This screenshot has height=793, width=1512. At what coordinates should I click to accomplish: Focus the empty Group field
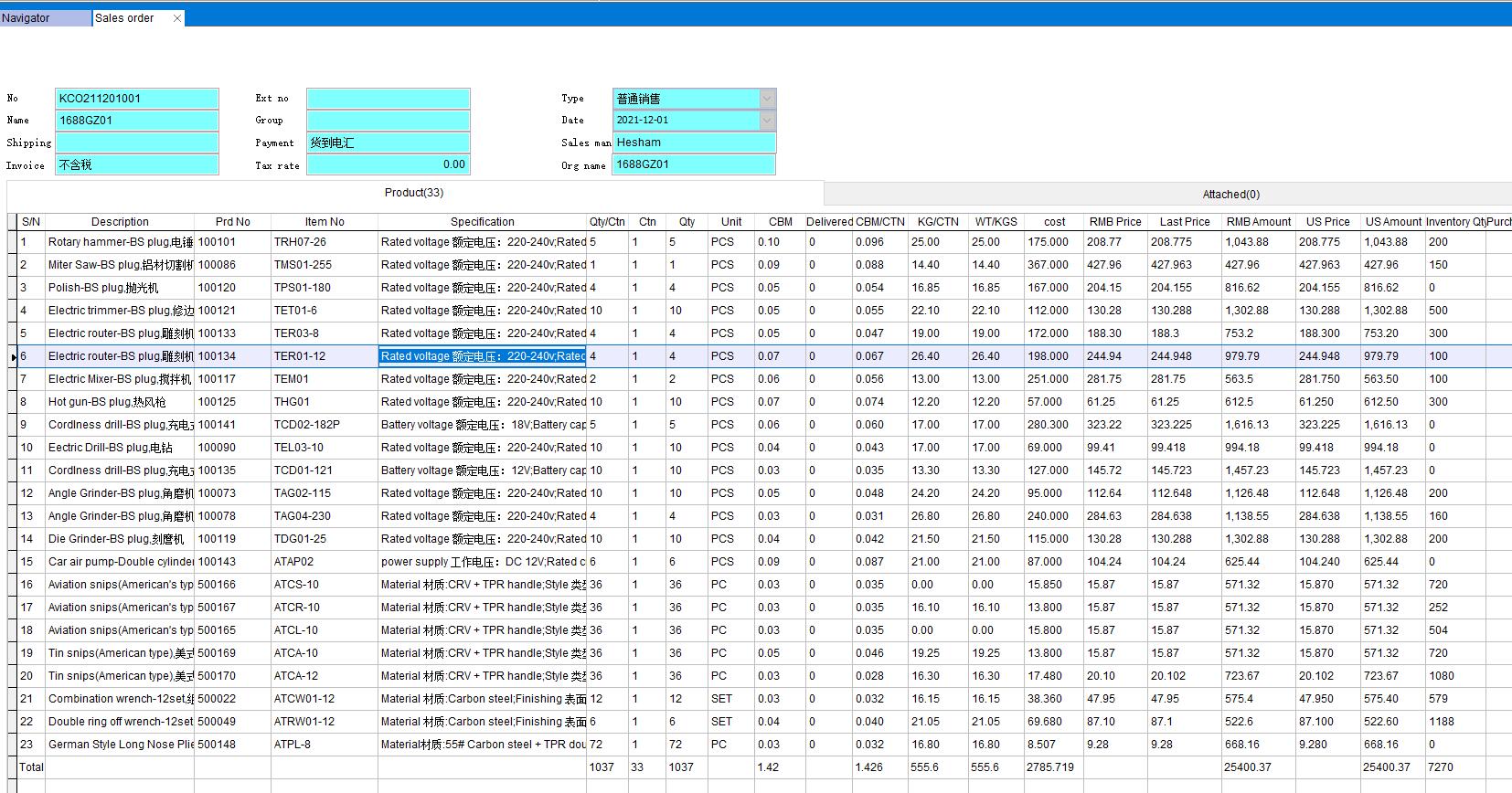click(388, 121)
